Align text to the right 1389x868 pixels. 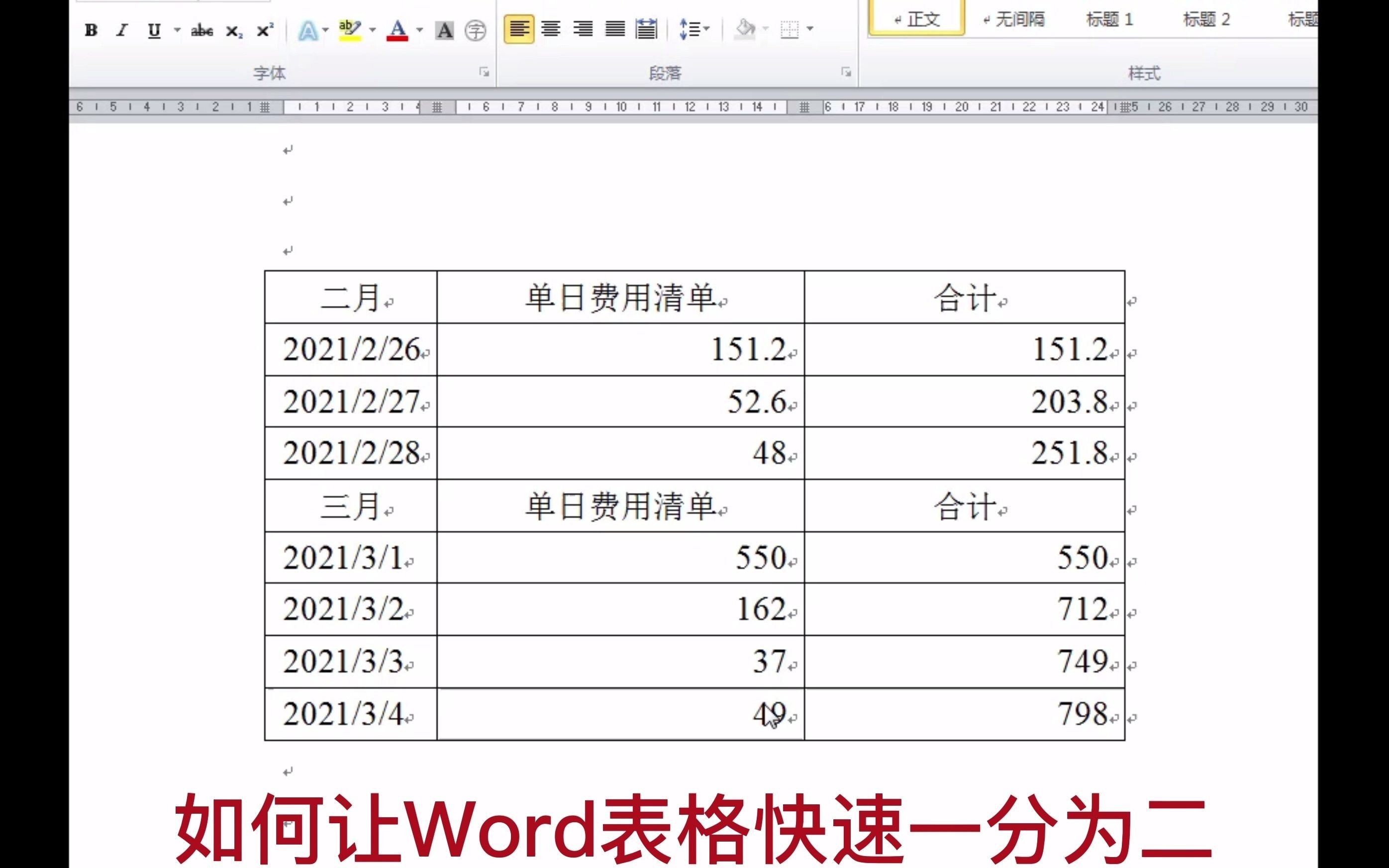[583, 29]
